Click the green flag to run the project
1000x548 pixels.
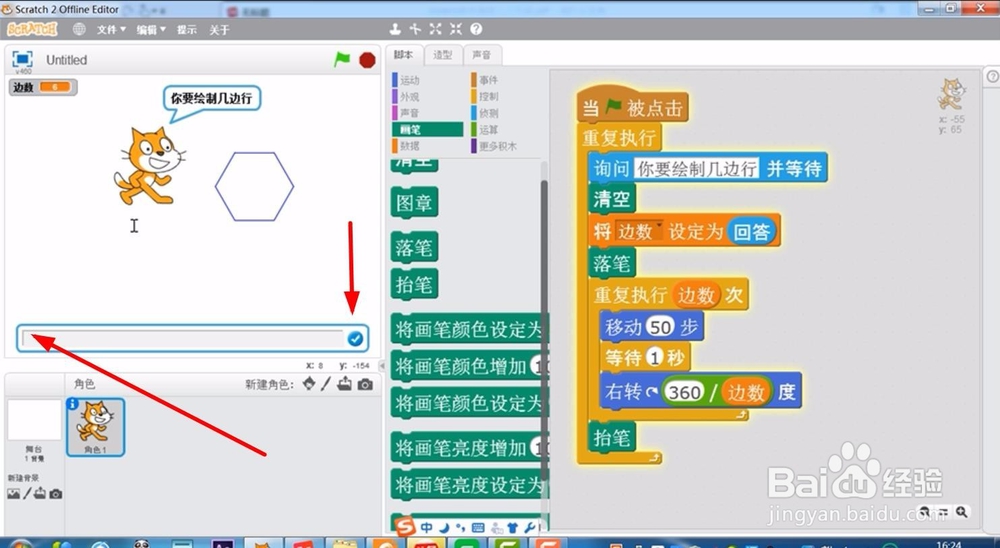tap(342, 59)
